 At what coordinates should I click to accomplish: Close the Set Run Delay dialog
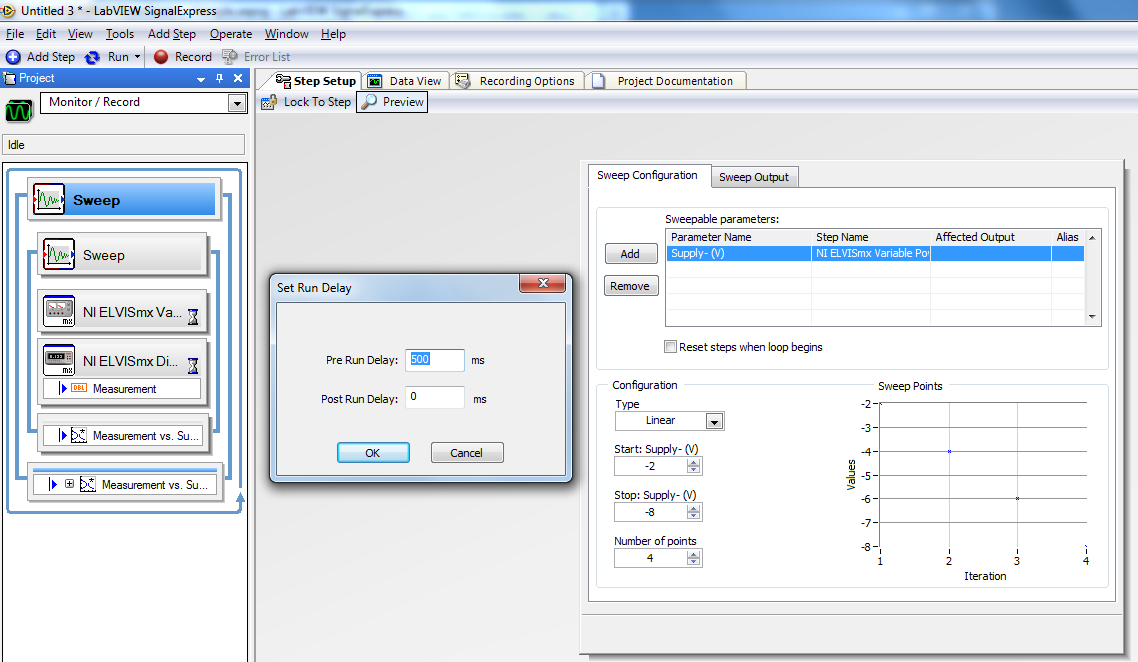(542, 283)
